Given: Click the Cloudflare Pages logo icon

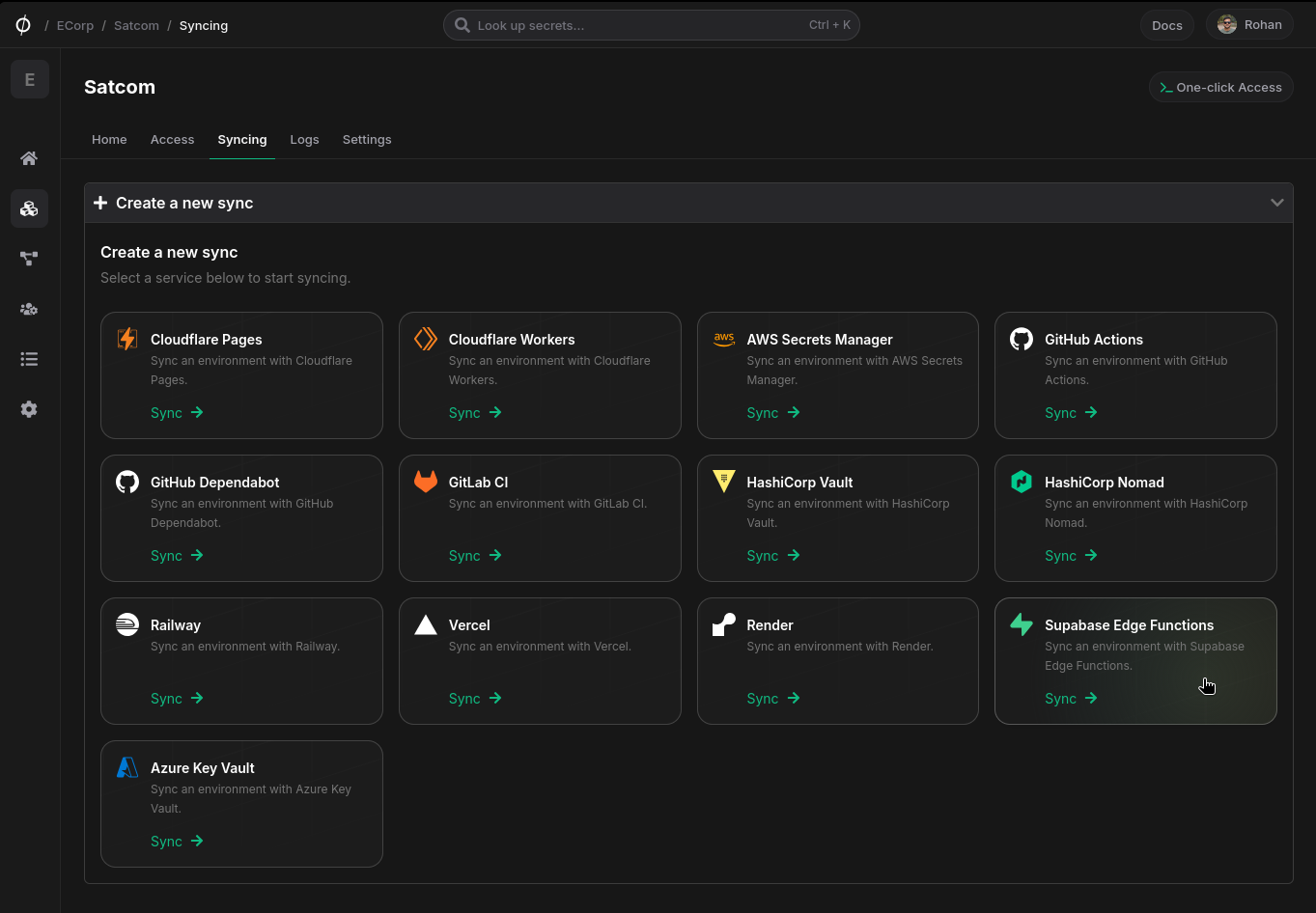Looking at the screenshot, I should (x=127, y=339).
